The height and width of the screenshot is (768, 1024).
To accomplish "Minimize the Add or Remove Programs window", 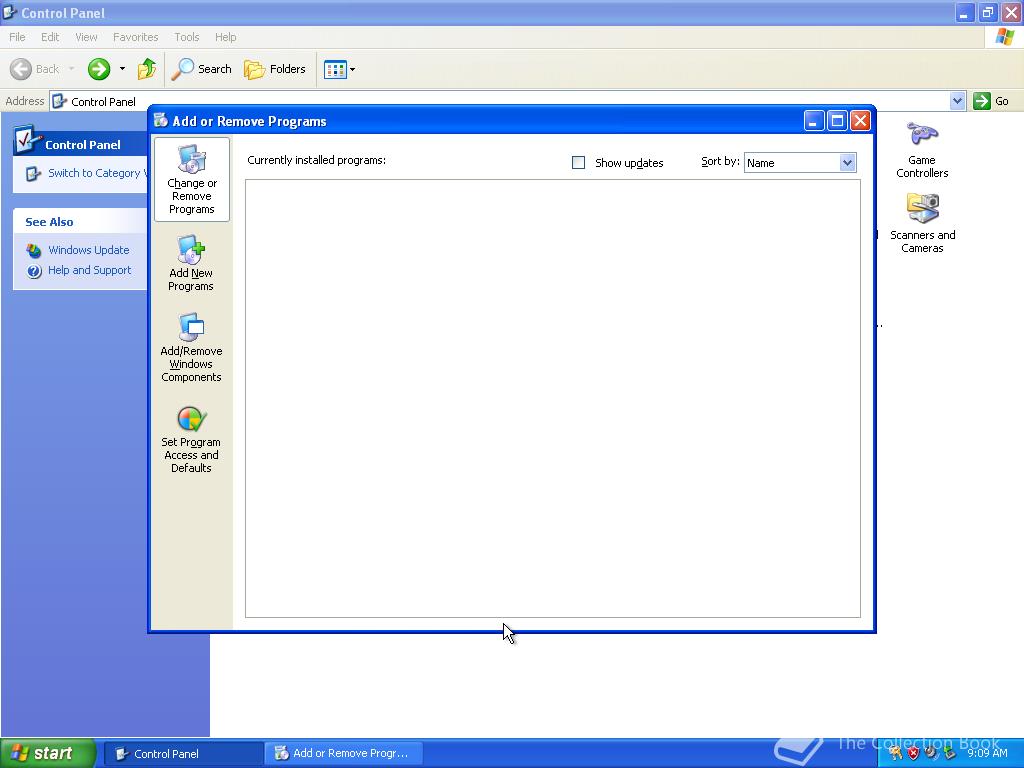I will coord(814,121).
